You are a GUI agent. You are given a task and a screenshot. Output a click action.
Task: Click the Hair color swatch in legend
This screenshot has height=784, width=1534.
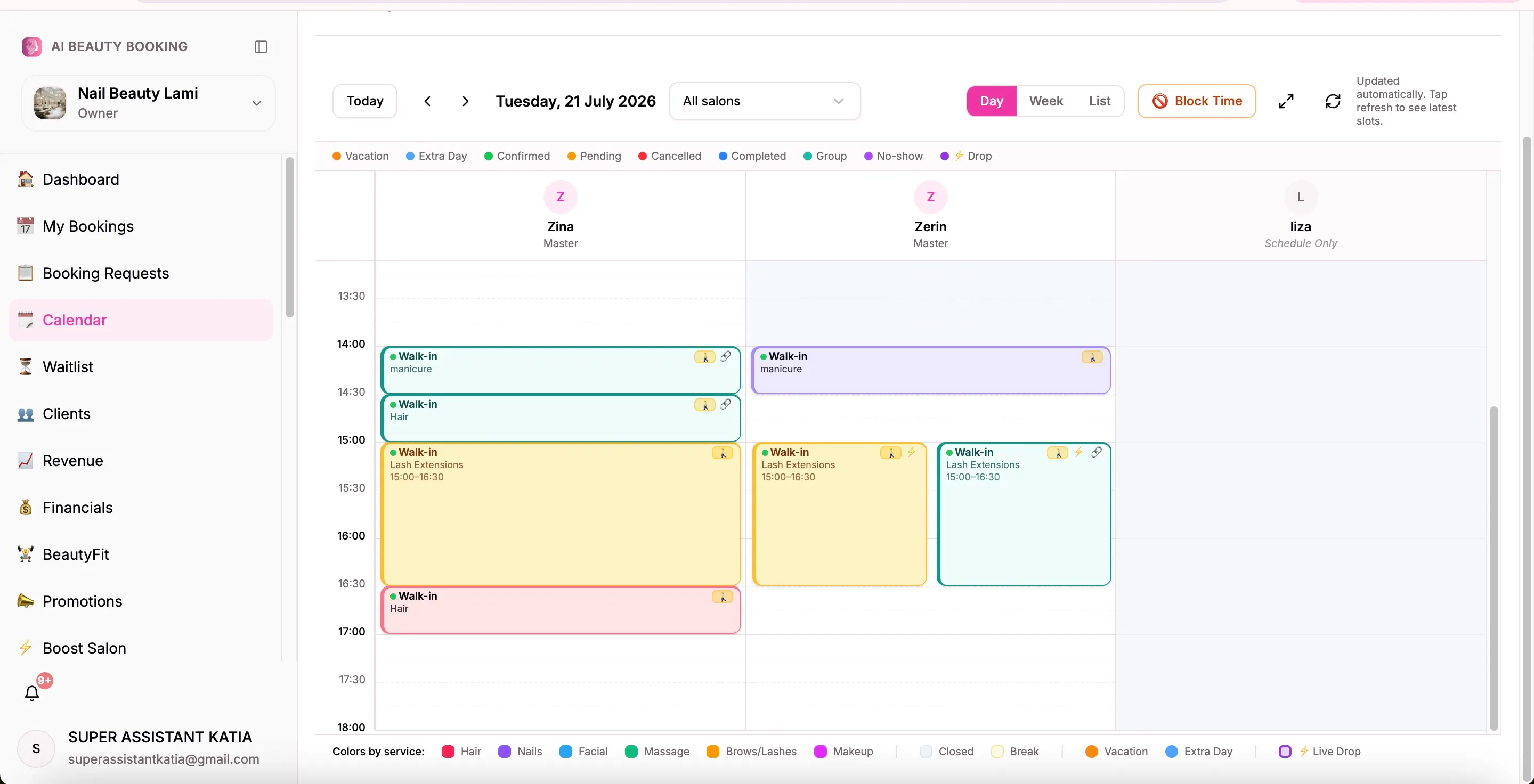(448, 752)
